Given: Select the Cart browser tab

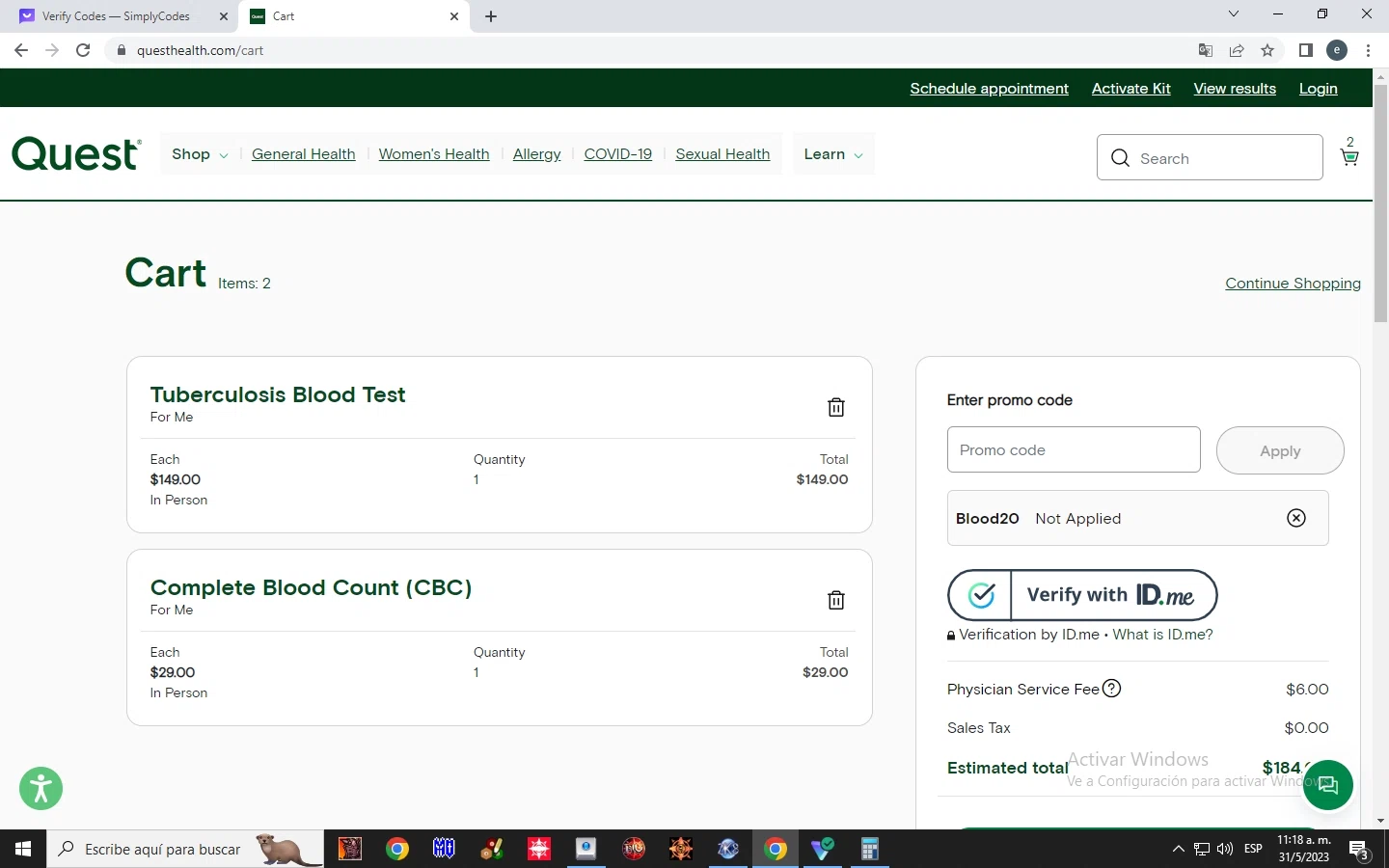Looking at the screenshot, I should (354, 16).
